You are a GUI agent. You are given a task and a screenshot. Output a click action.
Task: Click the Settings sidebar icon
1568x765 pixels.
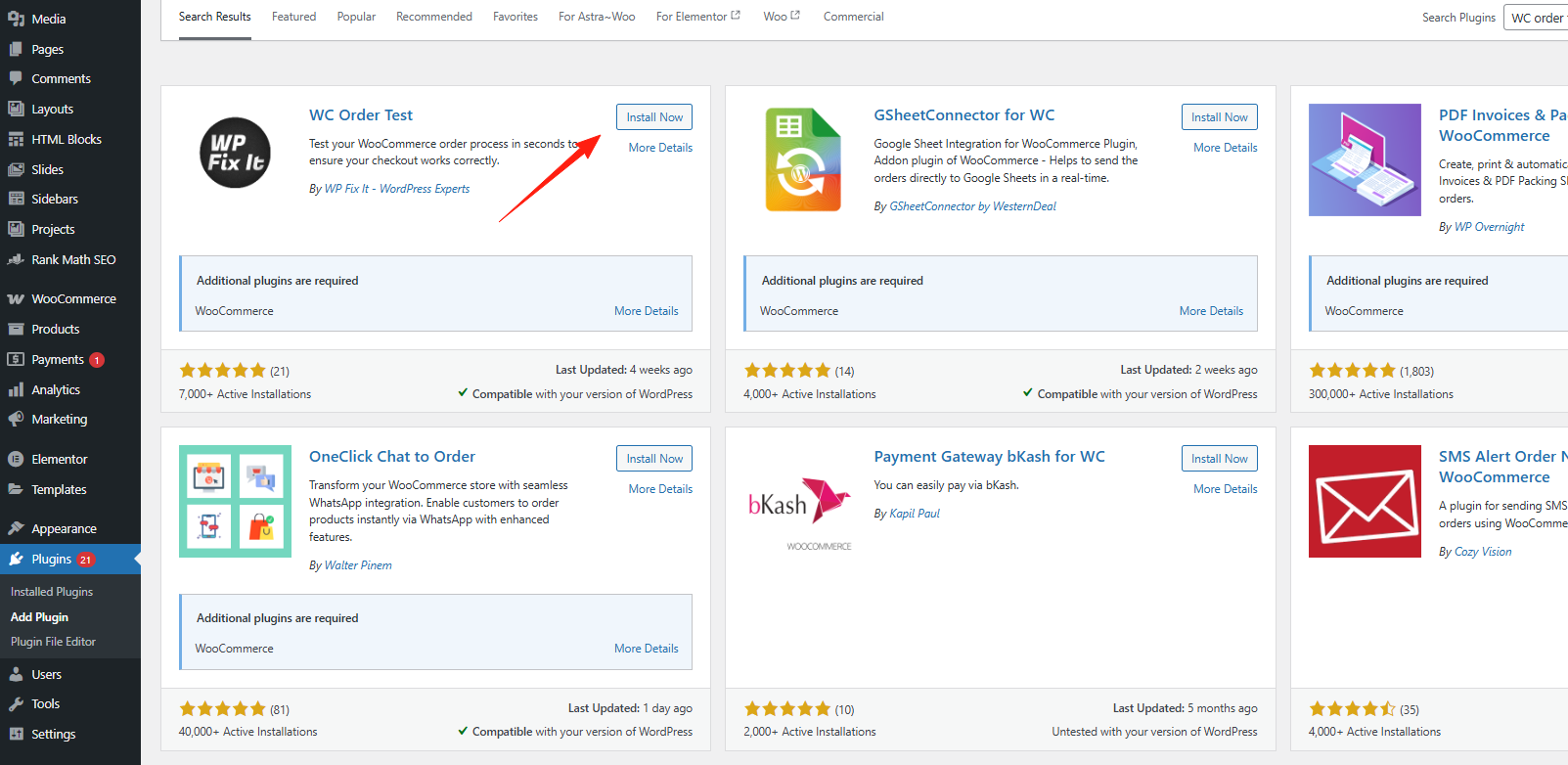click(x=16, y=734)
